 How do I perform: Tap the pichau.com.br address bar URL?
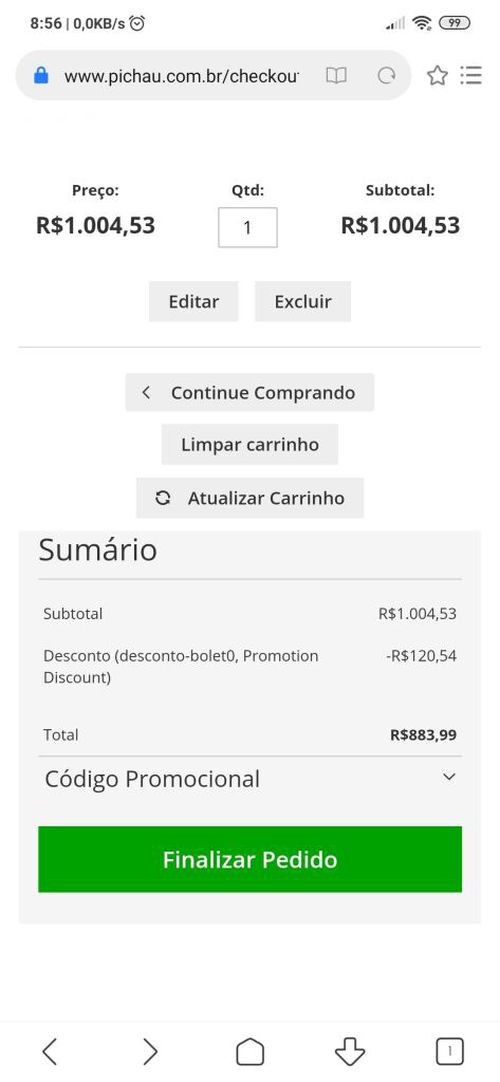click(x=181, y=76)
